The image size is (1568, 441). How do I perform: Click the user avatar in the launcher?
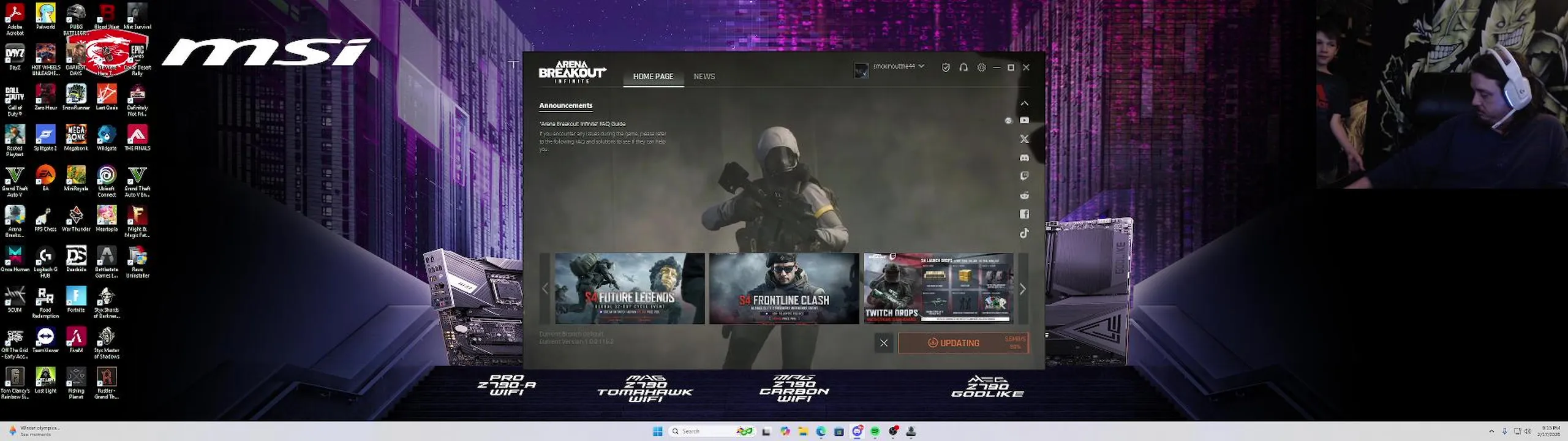[861, 70]
